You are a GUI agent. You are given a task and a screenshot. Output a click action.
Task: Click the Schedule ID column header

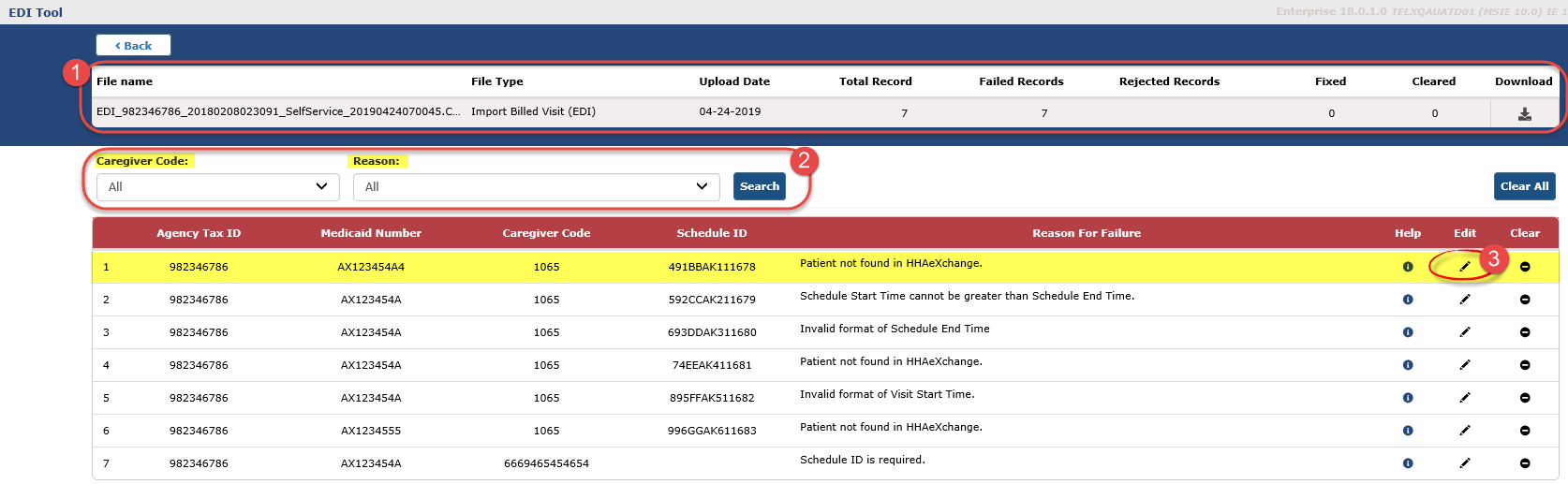[711, 233]
